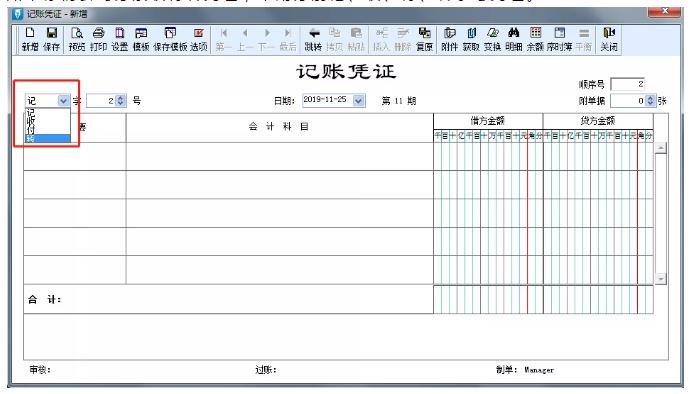The width and height of the screenshot is (698, 394).
Task: Print the voucher using 打印 icon
Action: pos(98,39)
